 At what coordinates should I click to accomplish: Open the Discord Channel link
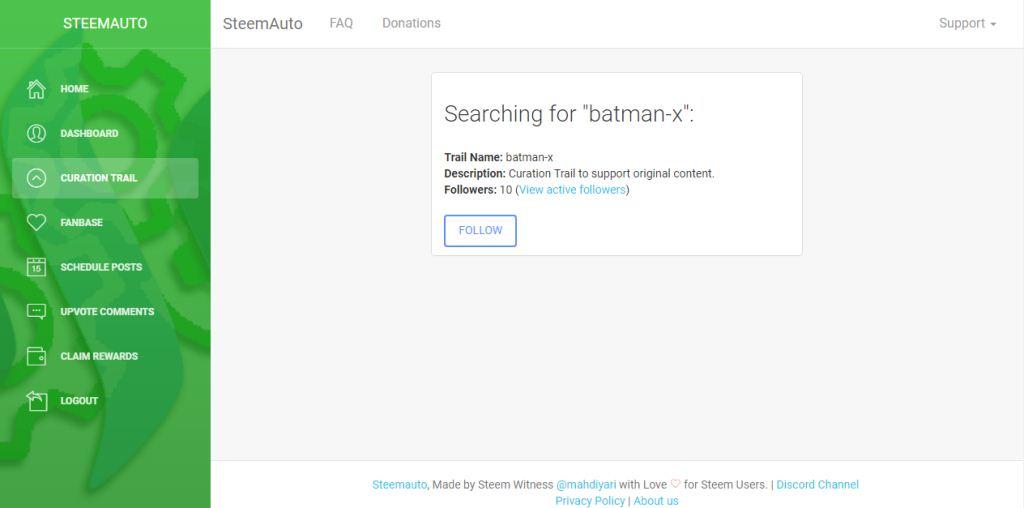[x=818, y=484]
